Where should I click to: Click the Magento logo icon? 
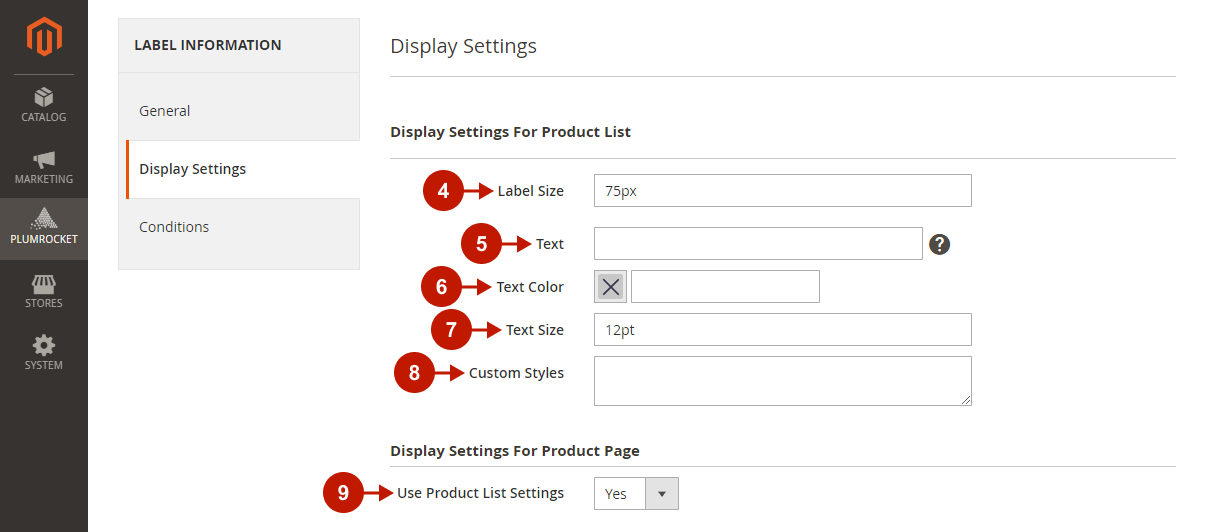[44, 37]
